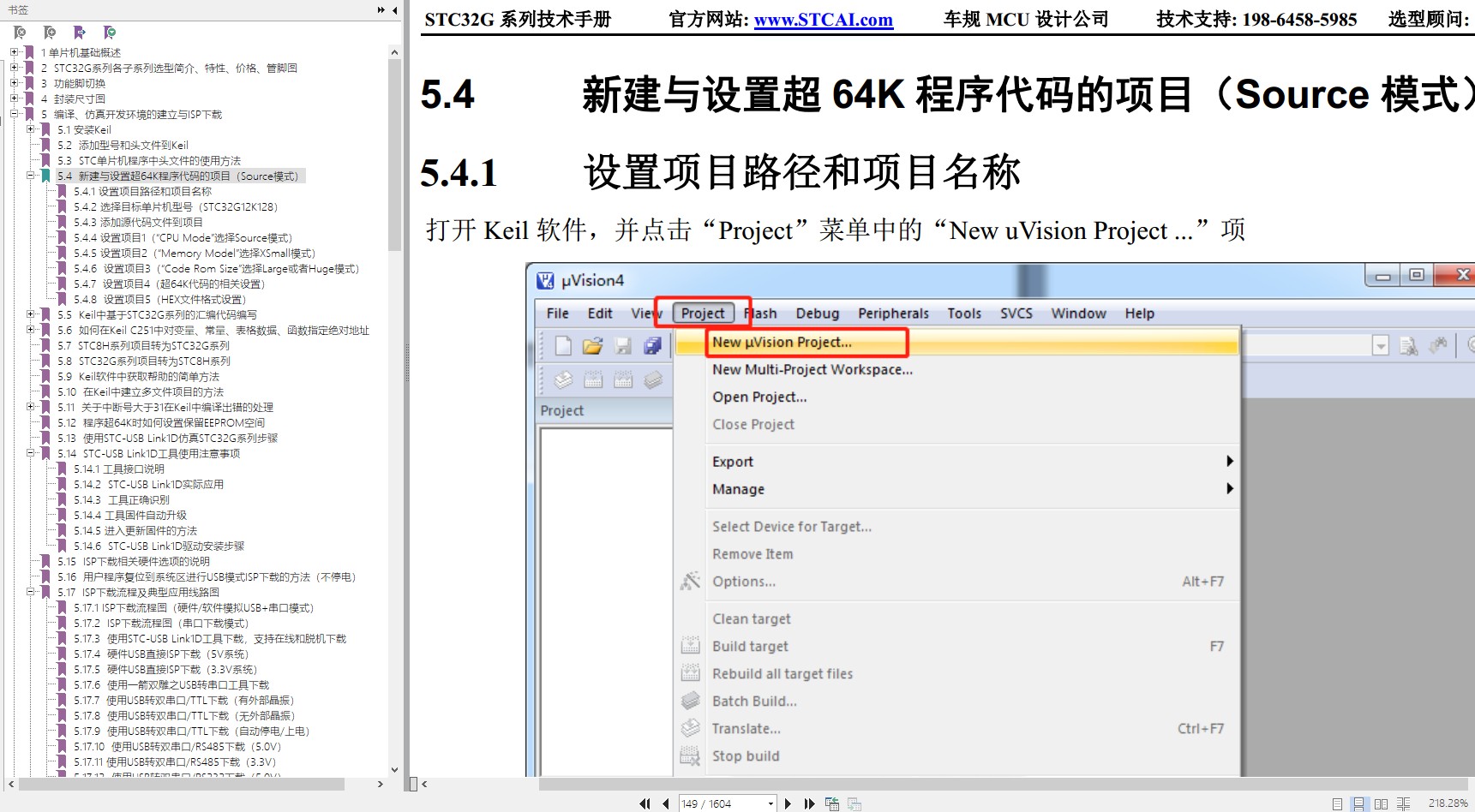Click the bookmarks panel scroll-down arrow

pos(394,770)
